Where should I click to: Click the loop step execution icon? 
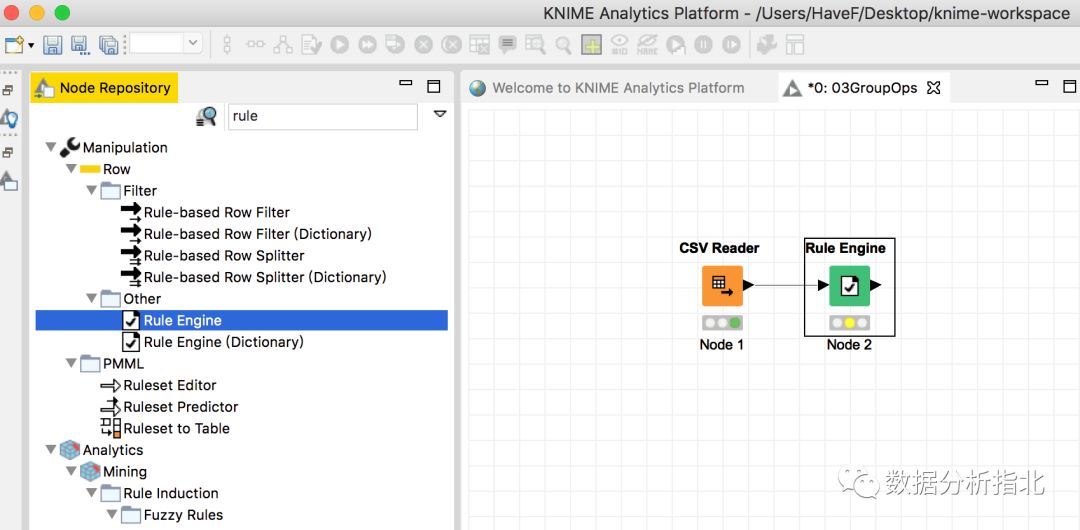pos(676,45)
